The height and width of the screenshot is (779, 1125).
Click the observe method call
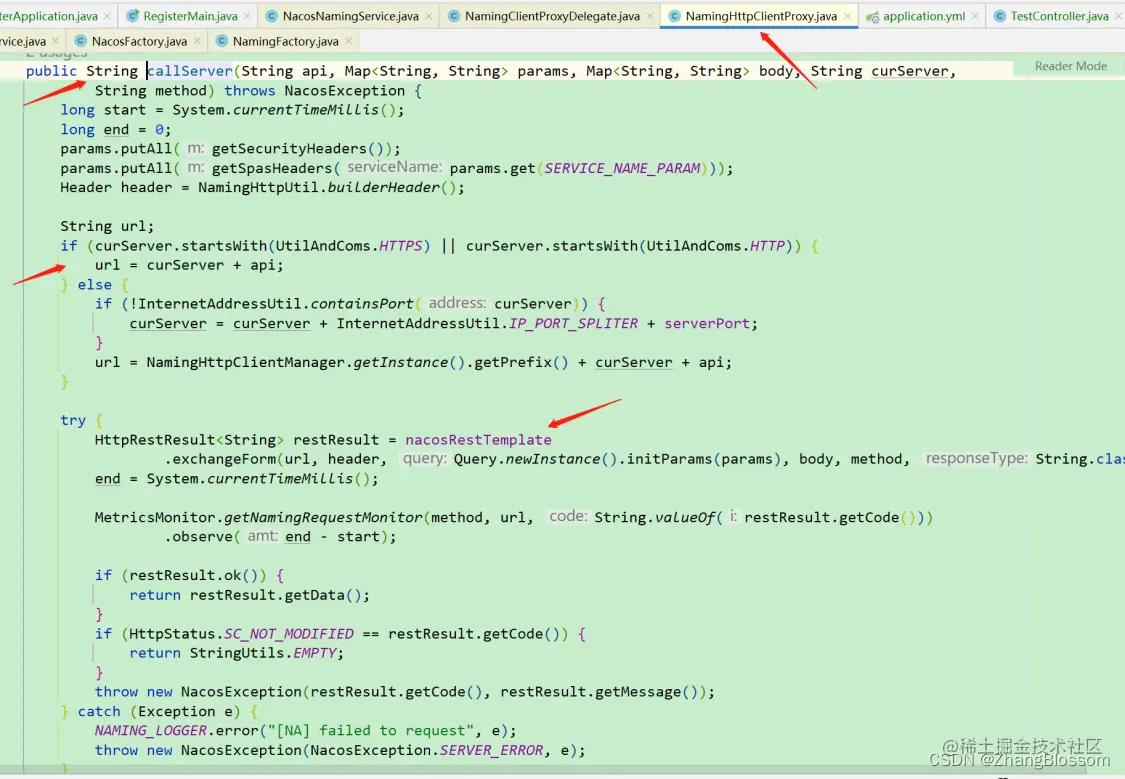[x=202, y=537]
